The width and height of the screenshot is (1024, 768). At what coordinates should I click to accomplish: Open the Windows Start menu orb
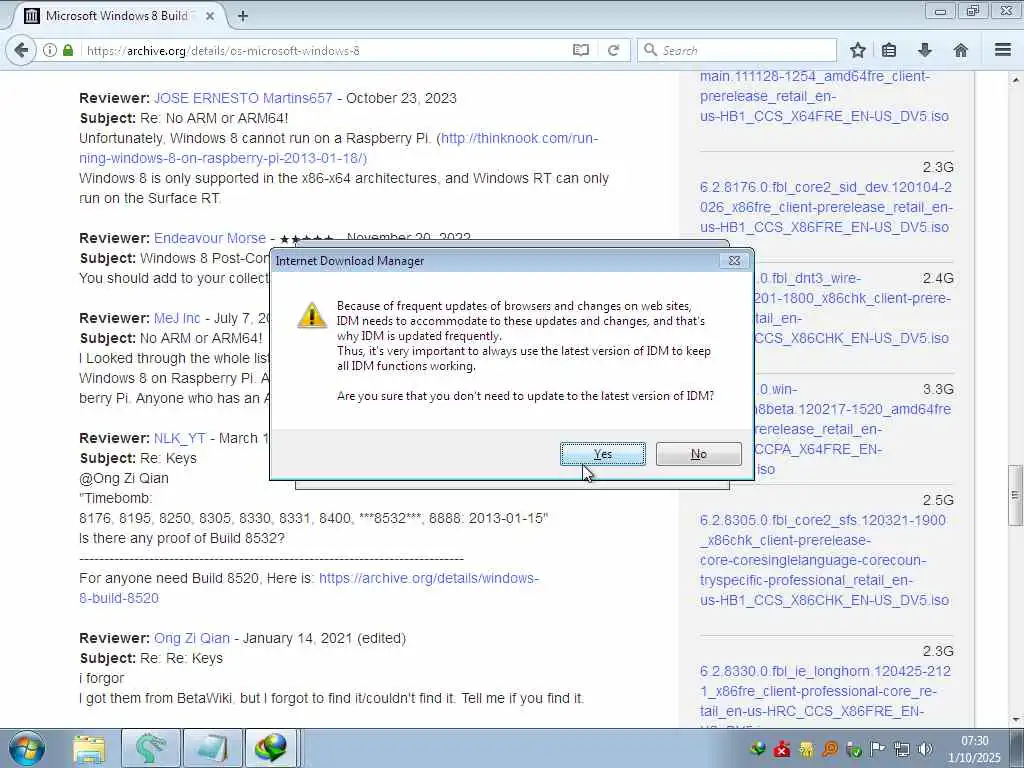click(x=26, y=748)
